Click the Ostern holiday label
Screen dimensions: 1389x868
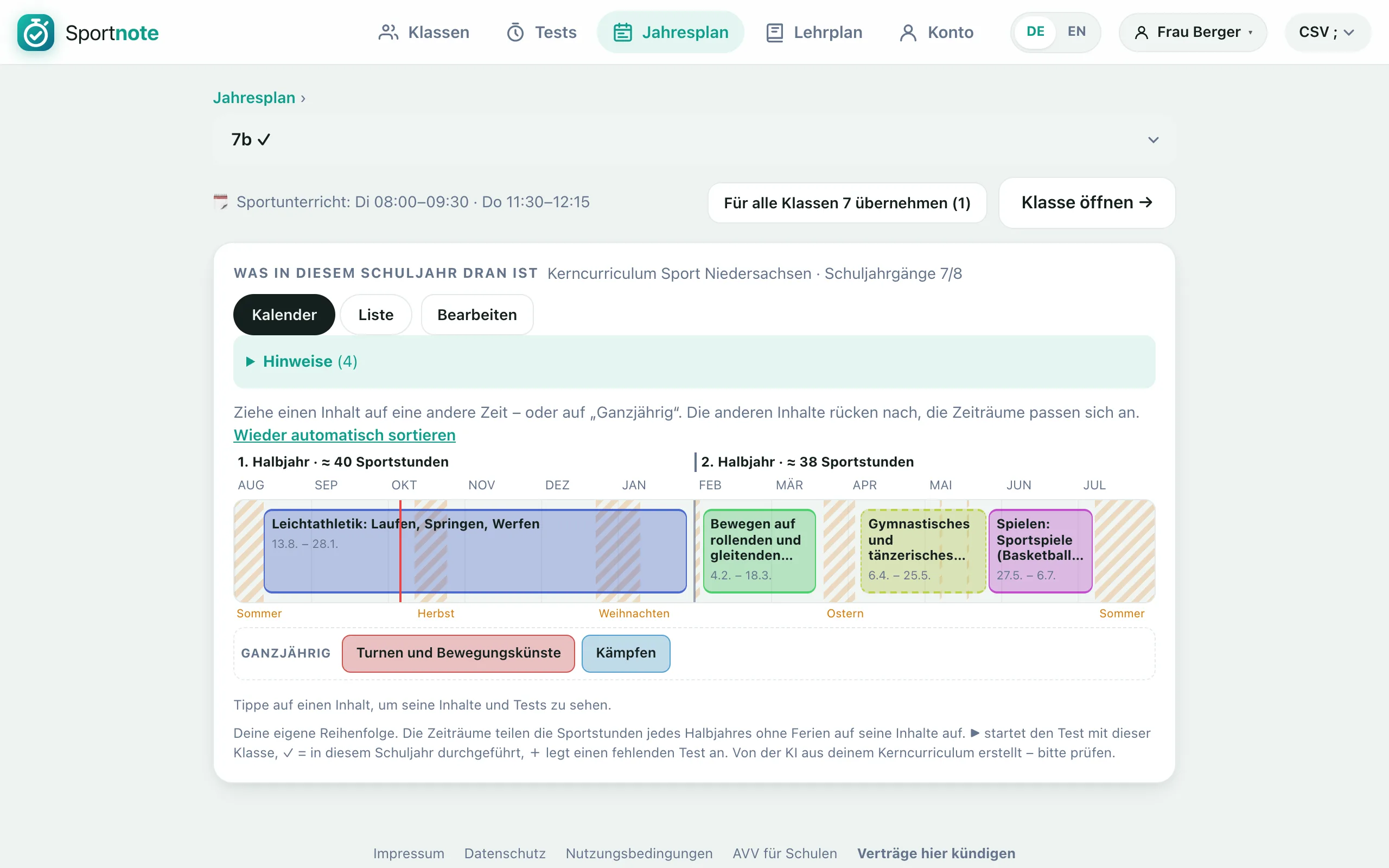coord(845,614)
